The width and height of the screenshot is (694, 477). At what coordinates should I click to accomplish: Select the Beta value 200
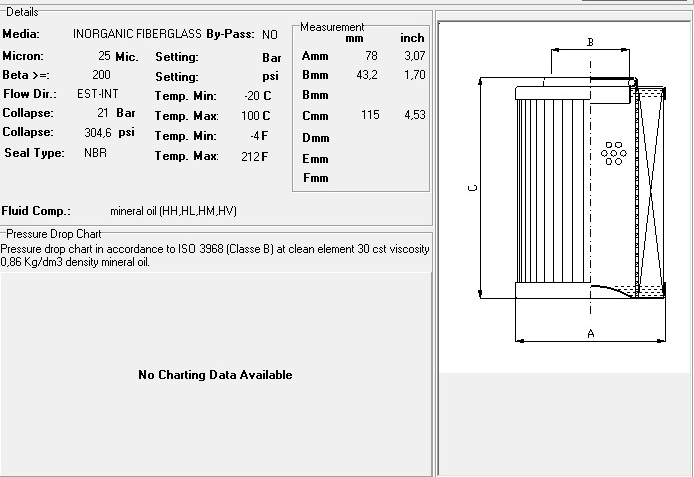pyautogui.click(x=101, y=75)
